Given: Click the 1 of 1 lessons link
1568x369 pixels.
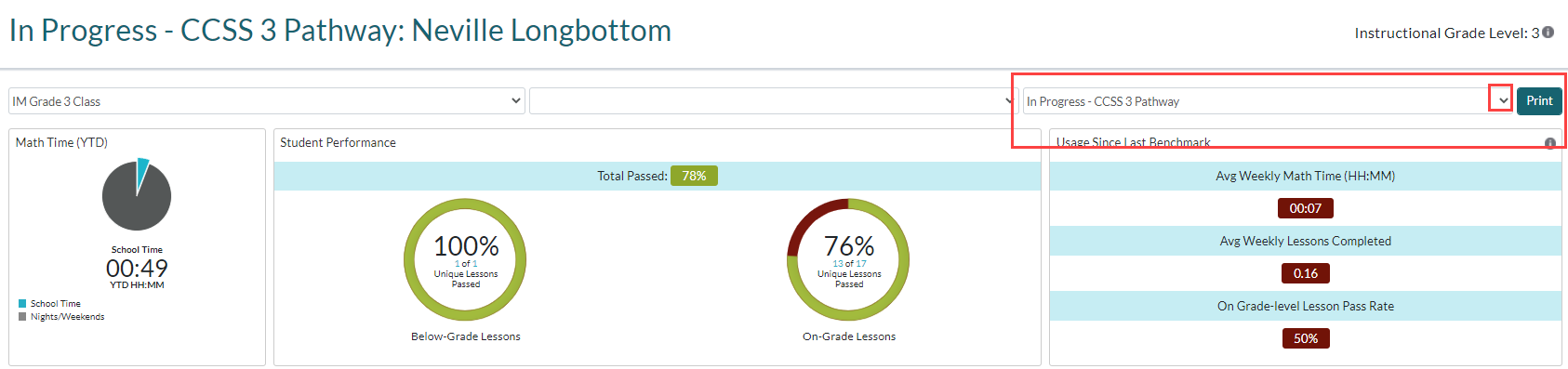Looking at the screenshot, I should coord(466,264).
